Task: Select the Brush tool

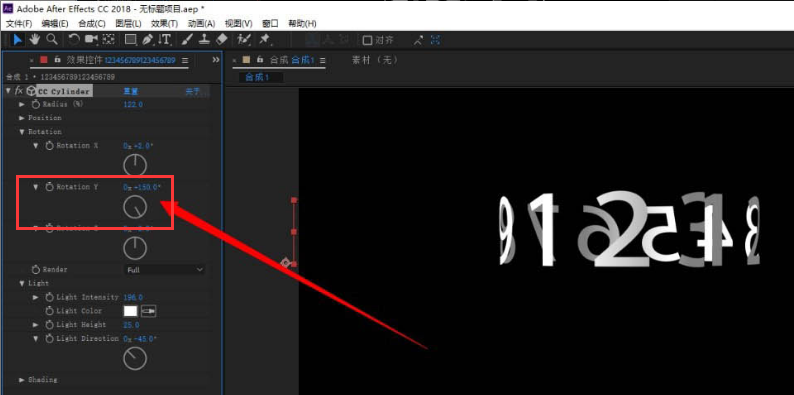Action: click(x=187, y=40)
